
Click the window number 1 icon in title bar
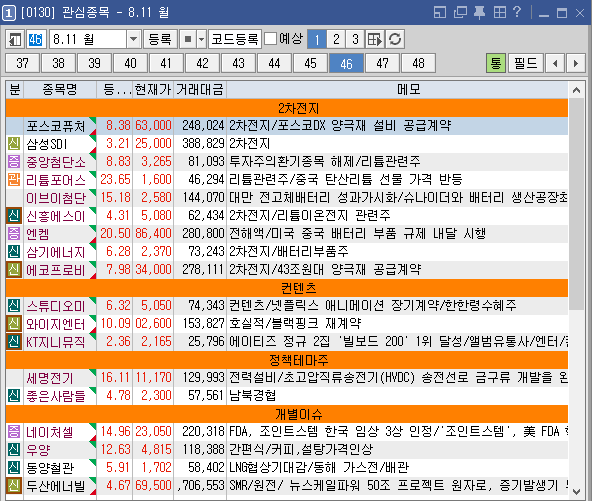(x=9, y=14)
